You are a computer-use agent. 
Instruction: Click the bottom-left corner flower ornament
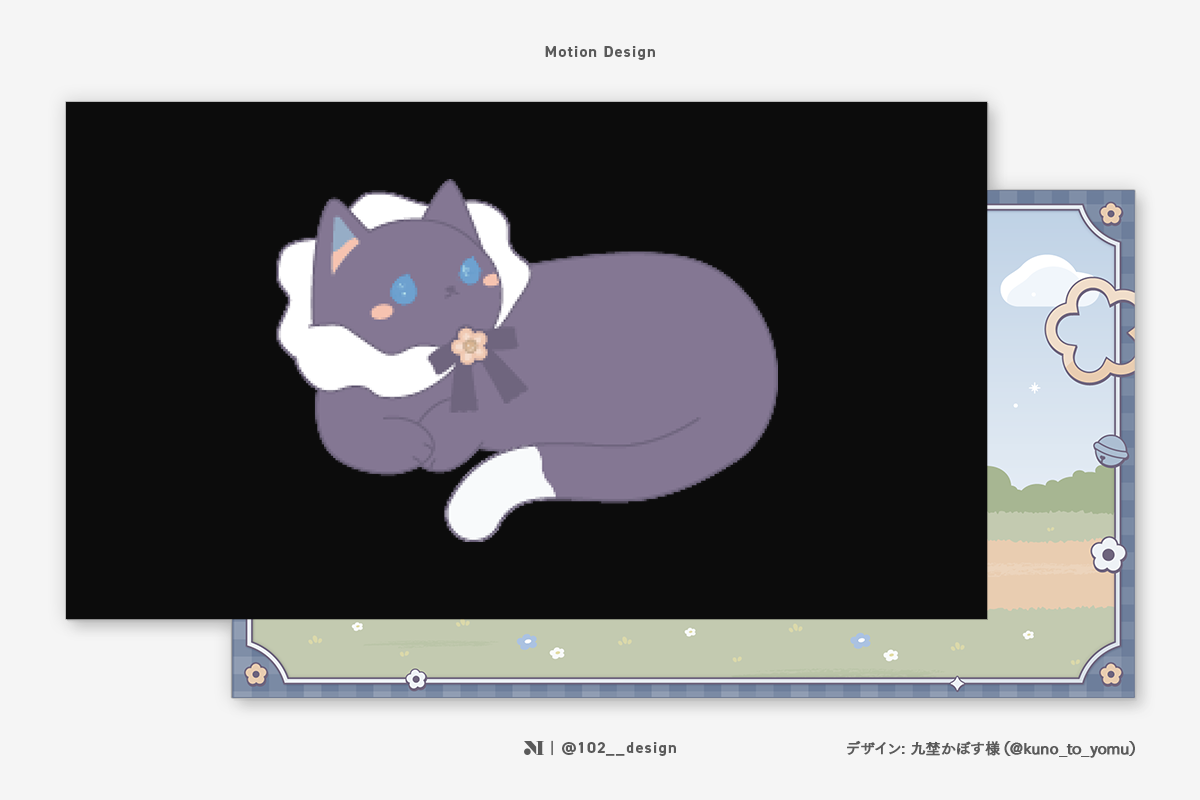point(256,674)
